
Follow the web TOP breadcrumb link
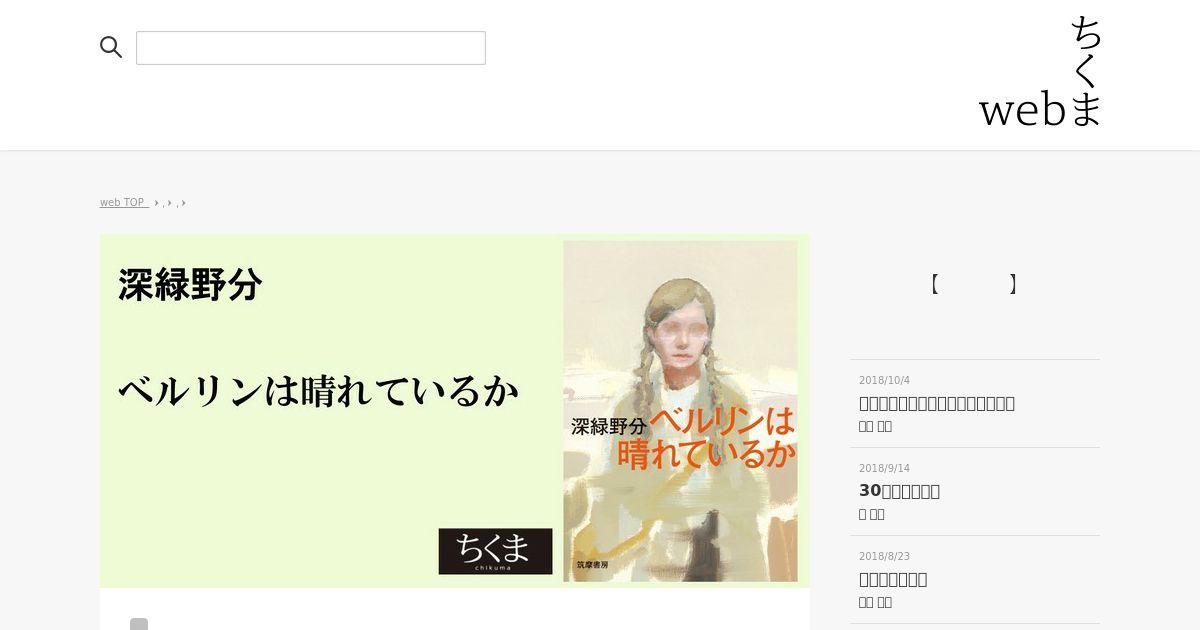coord(124,202)
